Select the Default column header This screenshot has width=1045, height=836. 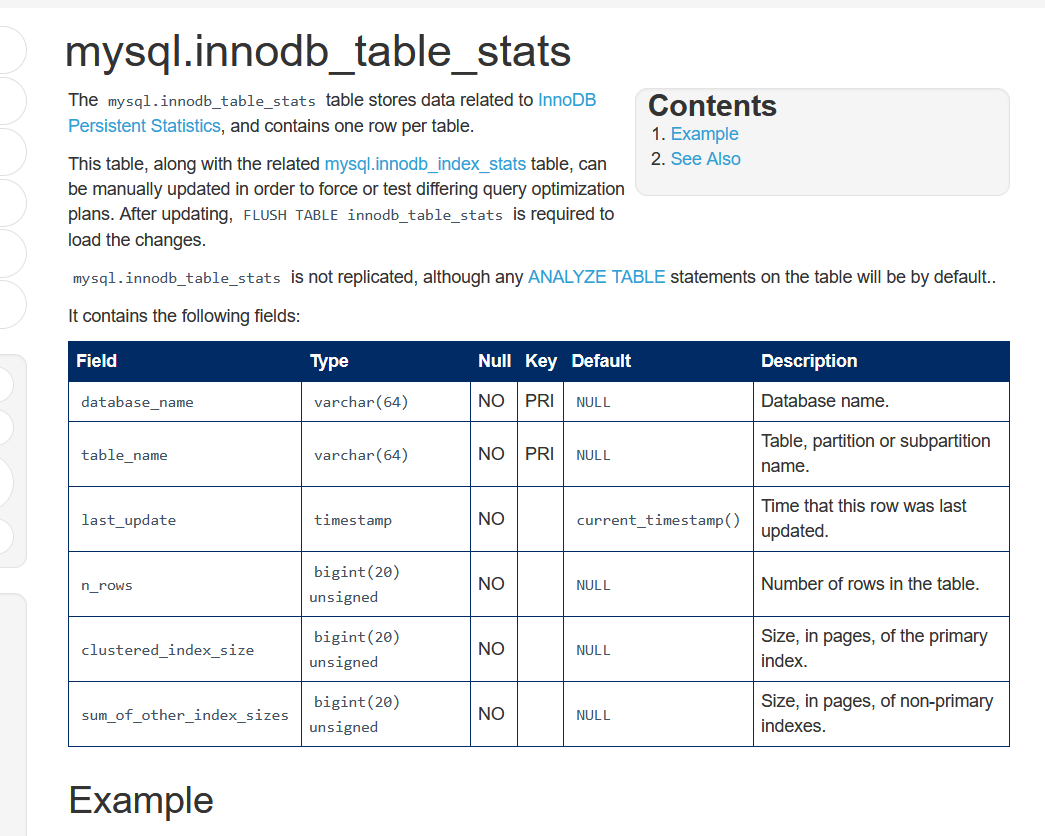pos(601,361)
